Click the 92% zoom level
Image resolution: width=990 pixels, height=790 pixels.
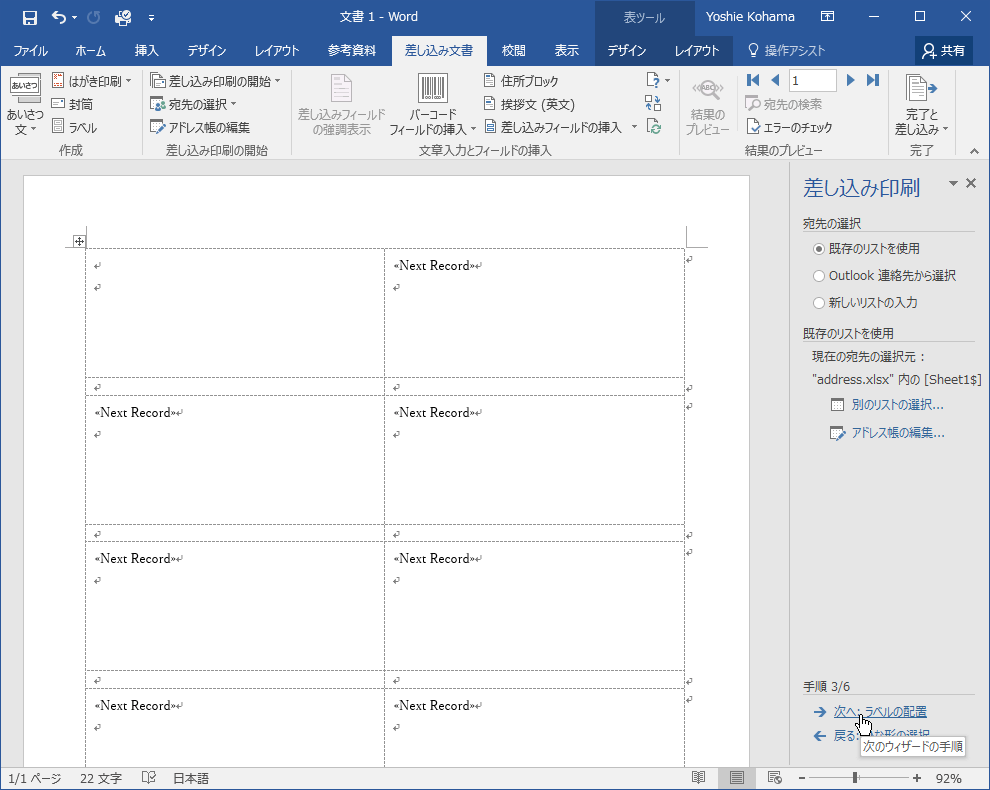(x=949, y=778)
